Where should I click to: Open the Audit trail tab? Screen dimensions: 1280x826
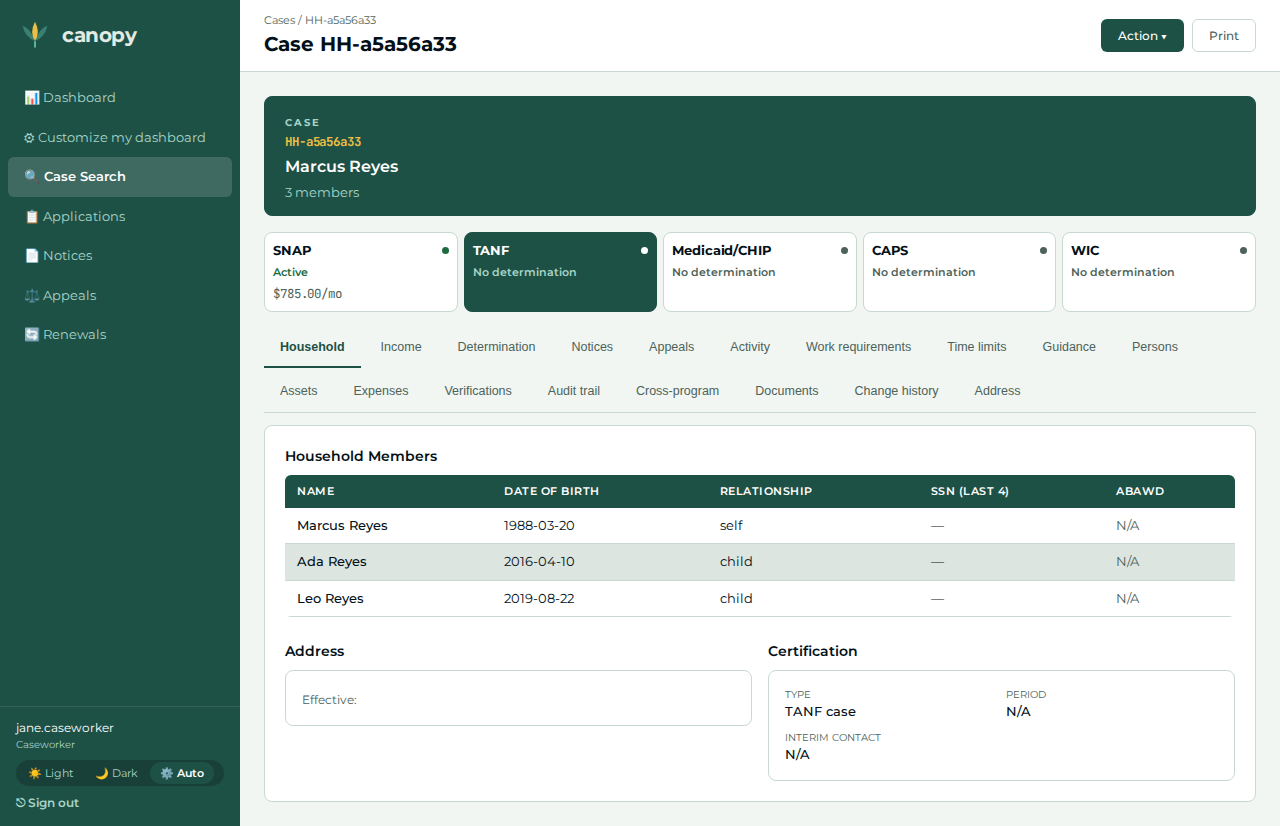(x=574, y=391)
